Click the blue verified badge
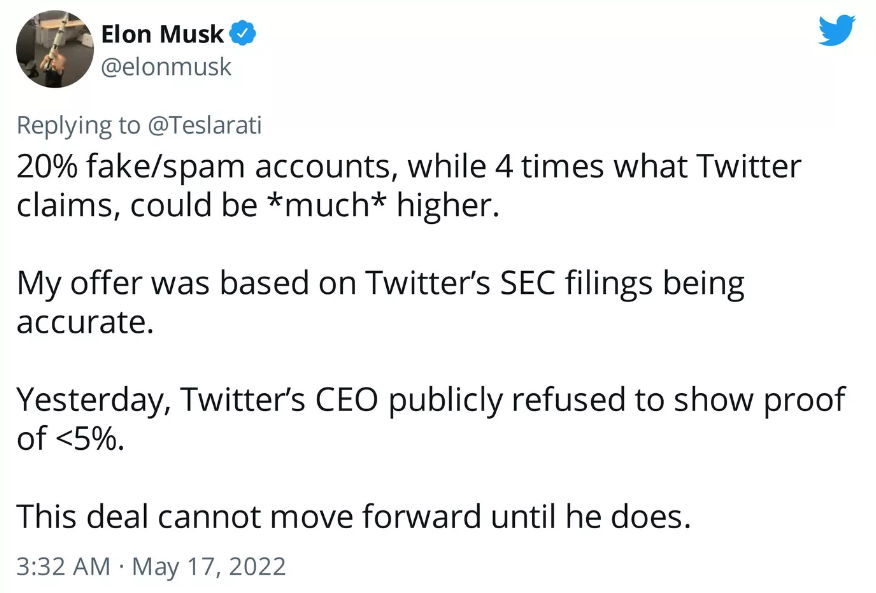This screenshot has height=593, width=876. (x=243, y=35)
